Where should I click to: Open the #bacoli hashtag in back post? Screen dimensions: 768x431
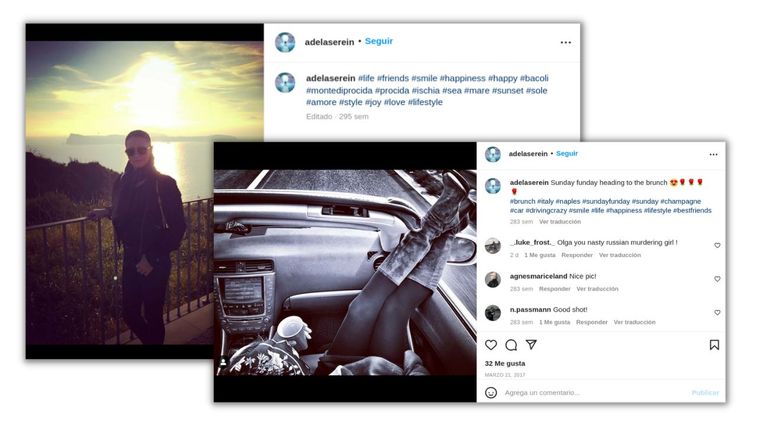(x=534, y=78)
